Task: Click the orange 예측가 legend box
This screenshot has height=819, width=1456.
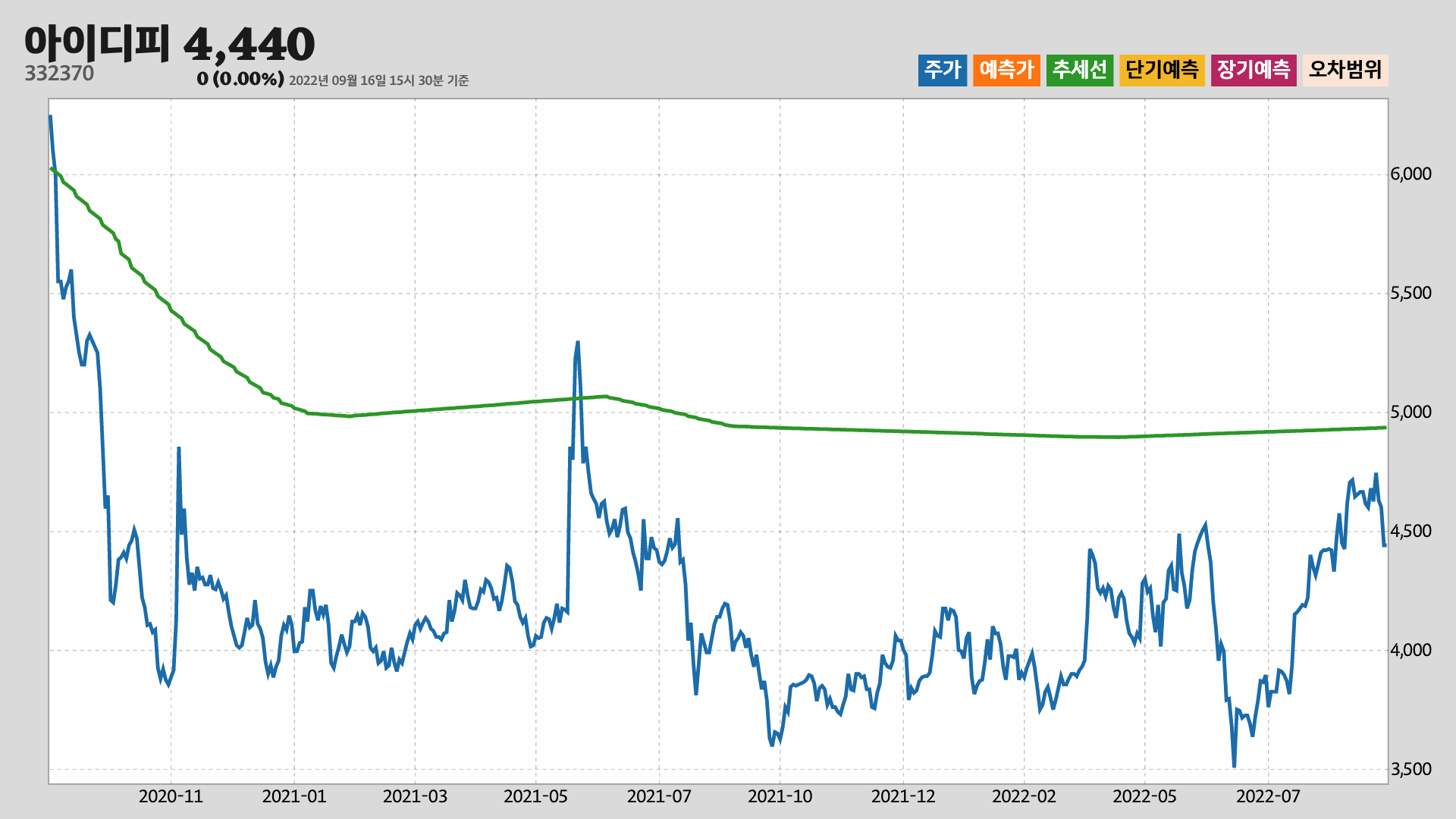Action: click(1006, 70)
